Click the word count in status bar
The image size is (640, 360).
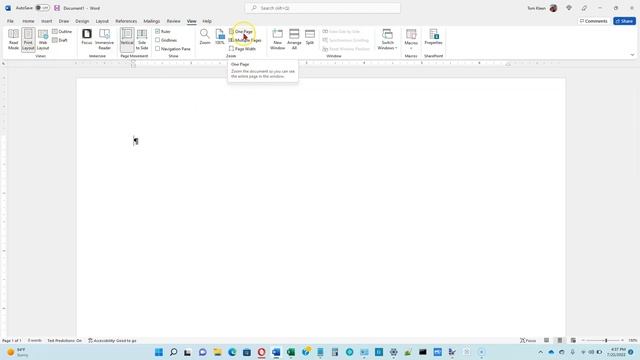click(x=35, y=340)
